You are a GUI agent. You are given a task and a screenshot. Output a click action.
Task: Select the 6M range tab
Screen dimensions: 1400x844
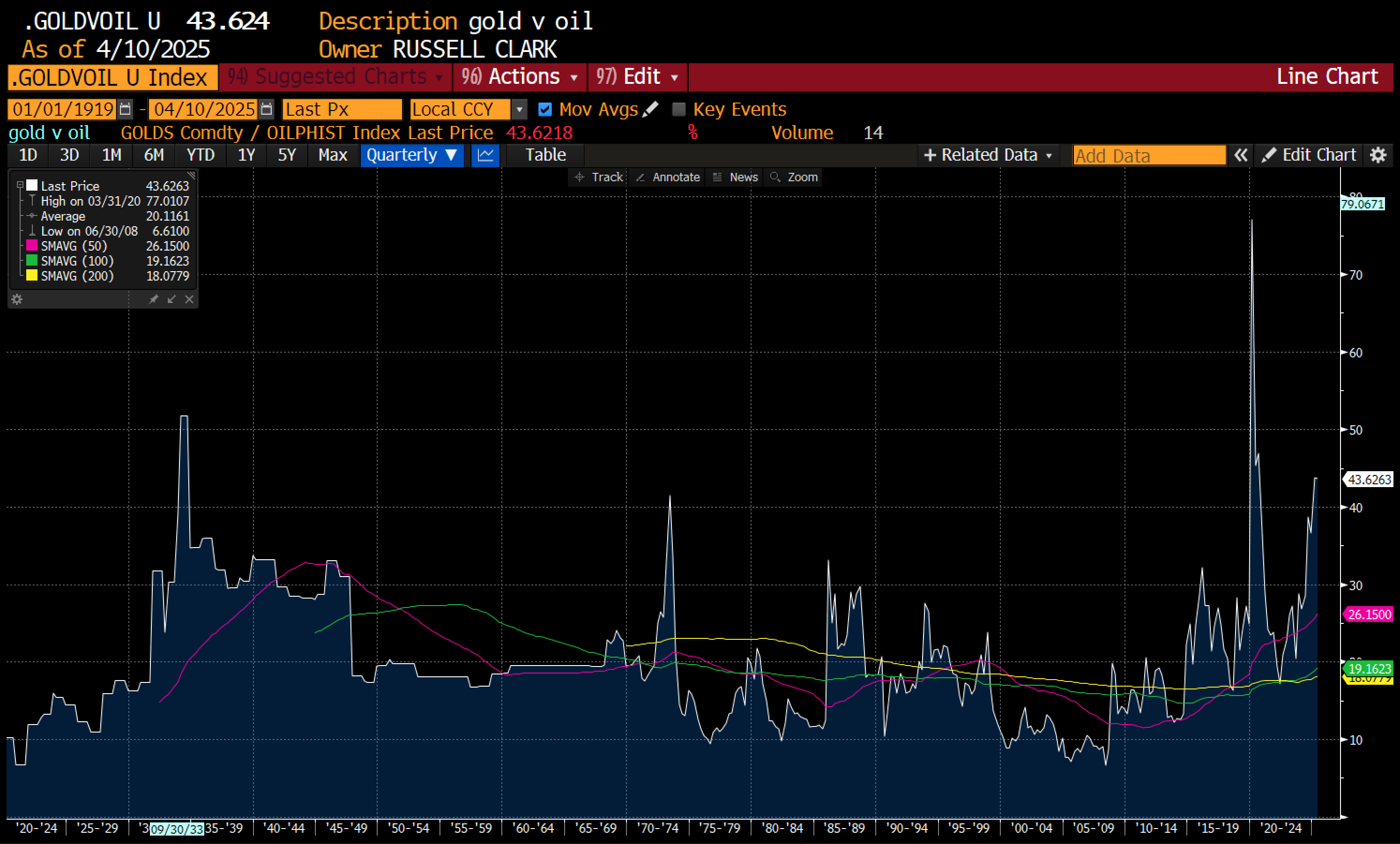[x=153, y=155]
